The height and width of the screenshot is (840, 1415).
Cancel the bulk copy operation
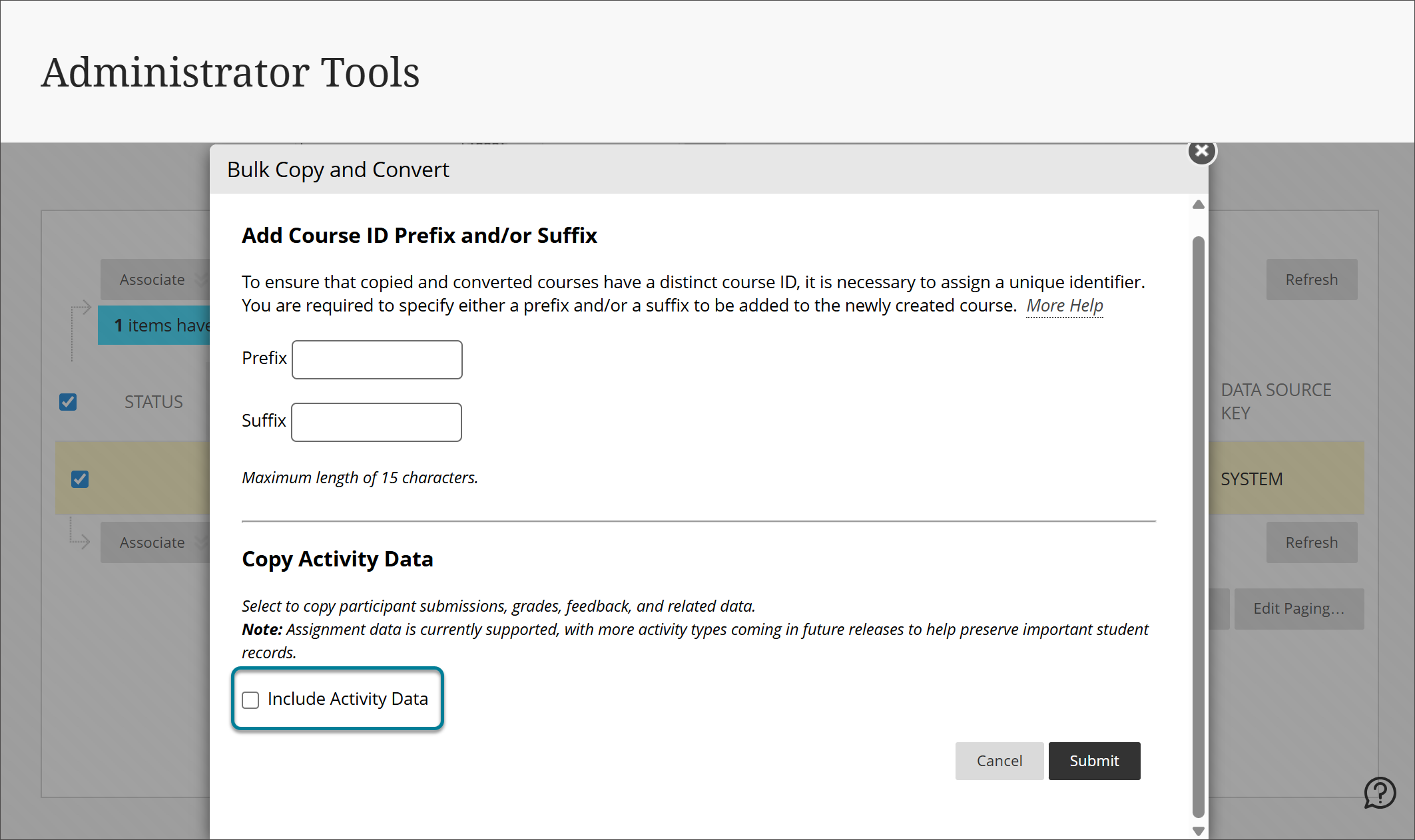[x=999, y=761]
